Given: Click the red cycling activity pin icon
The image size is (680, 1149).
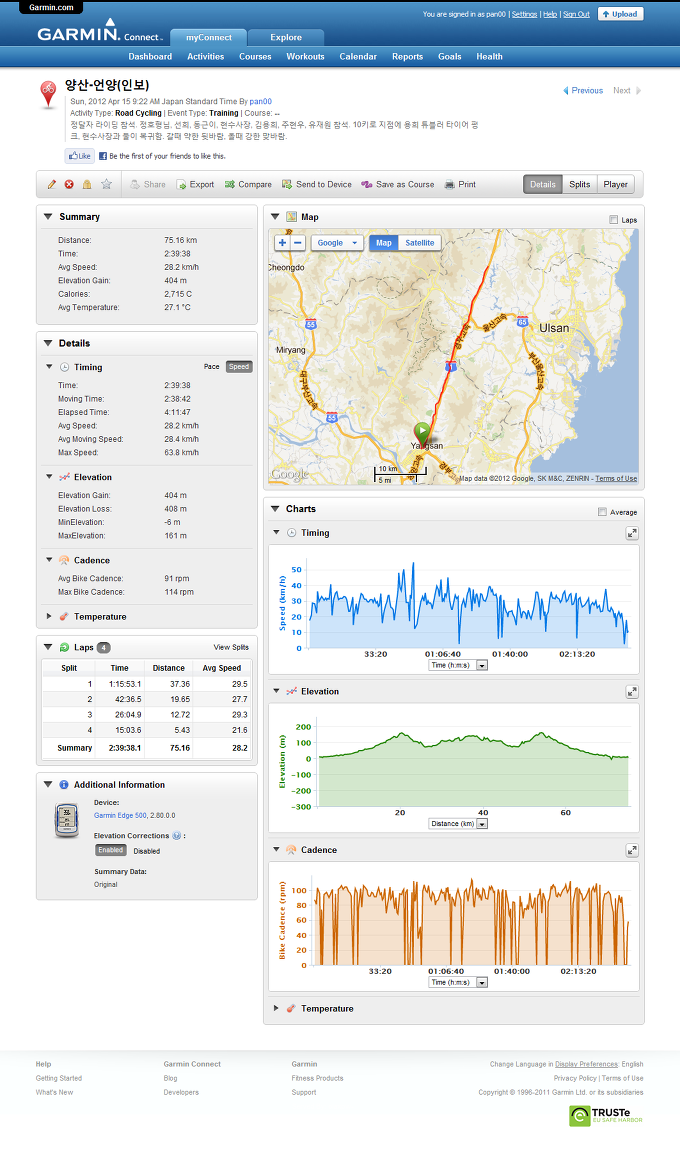Looking at the screenshot, I should click(48, 95).
